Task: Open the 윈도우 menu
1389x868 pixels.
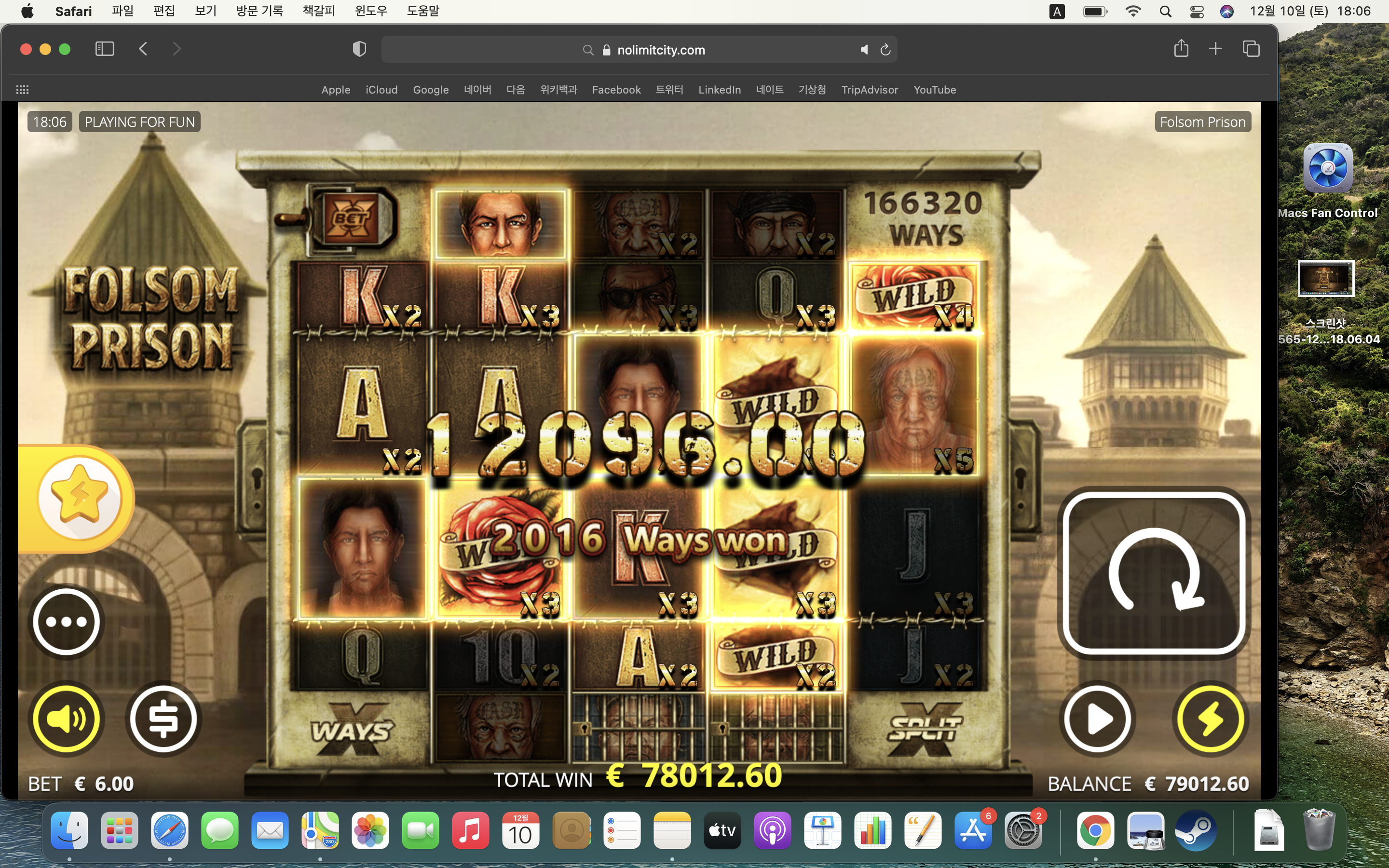Action: point(371,11)
